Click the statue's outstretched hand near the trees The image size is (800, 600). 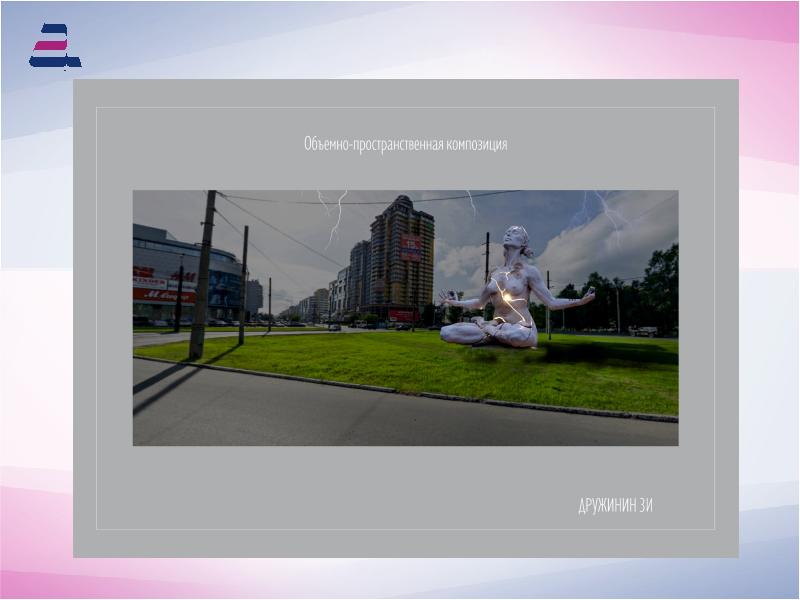585,295
